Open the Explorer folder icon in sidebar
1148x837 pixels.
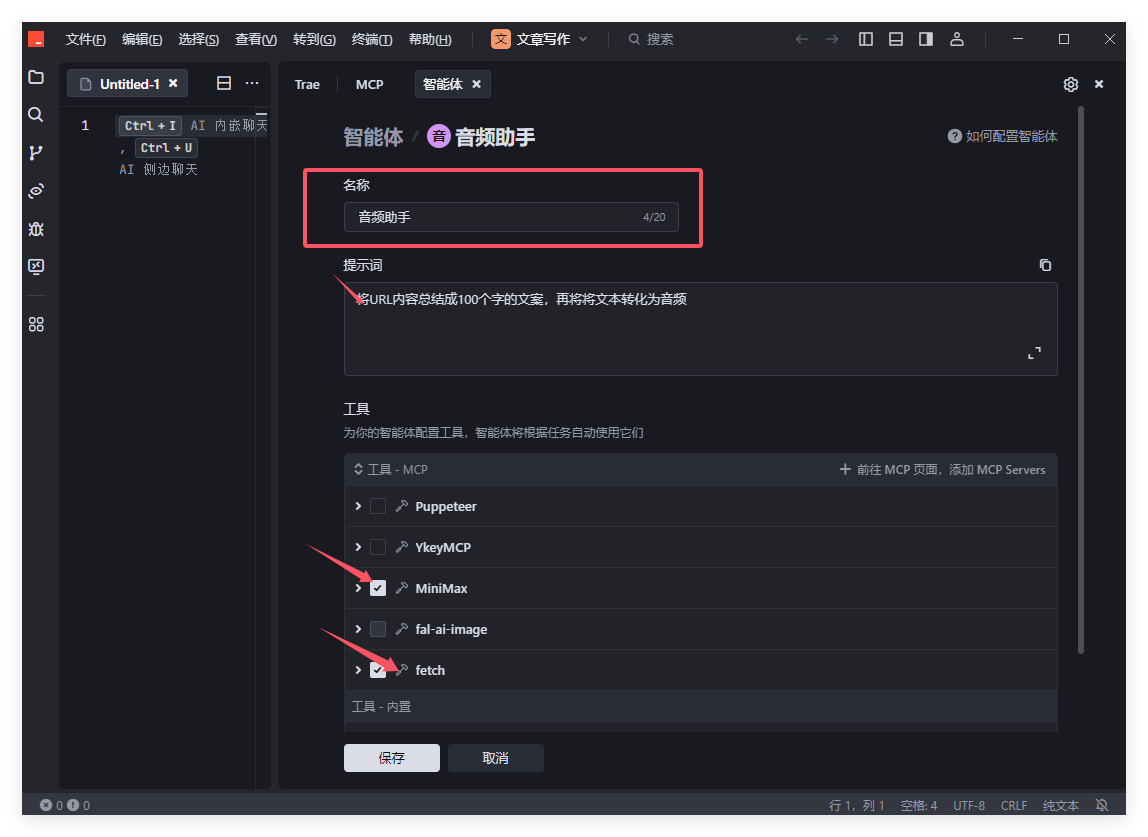36,77
